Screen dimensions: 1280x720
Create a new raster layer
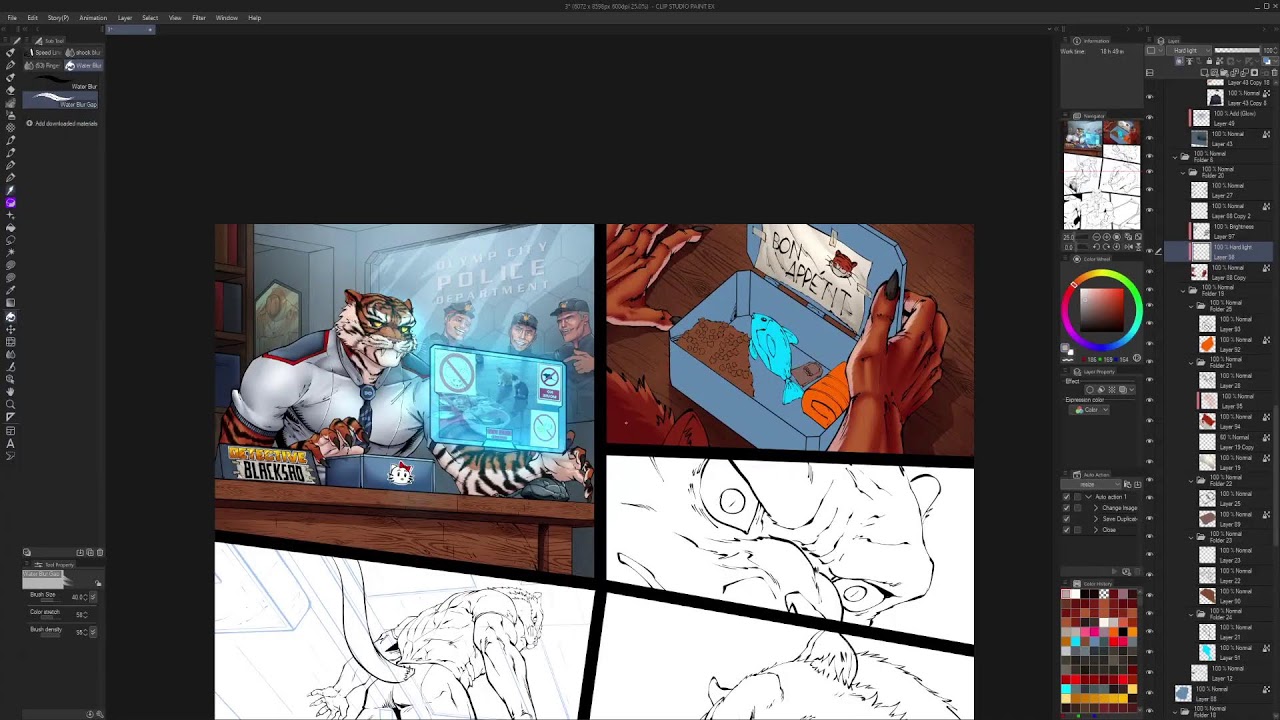(x=1206, y=72)
